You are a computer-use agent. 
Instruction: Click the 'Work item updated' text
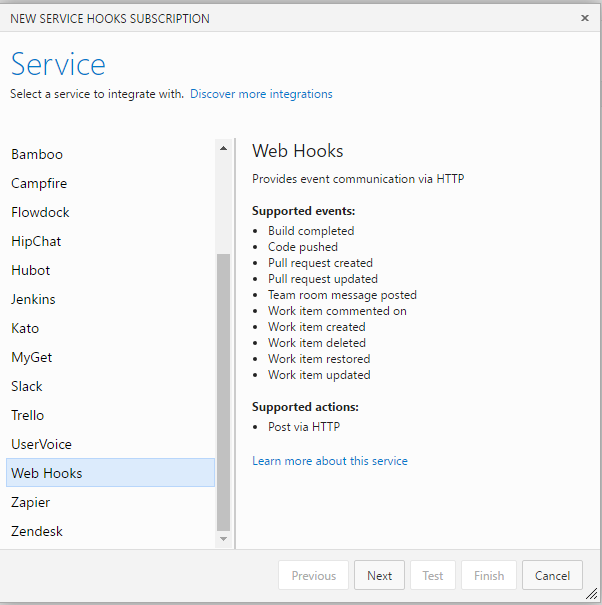click(319, 375)
